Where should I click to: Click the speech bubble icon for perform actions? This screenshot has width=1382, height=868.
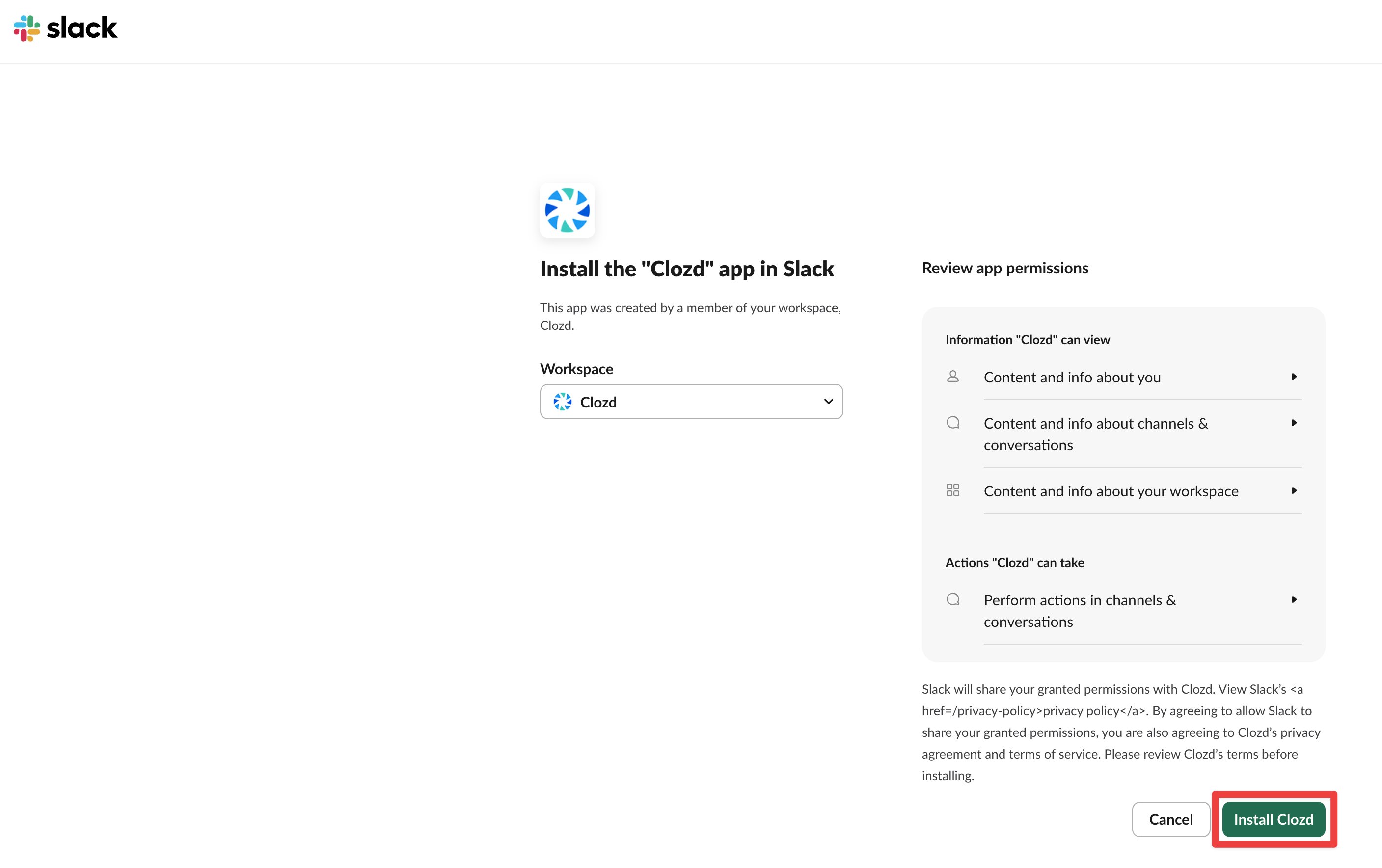(x=953, y=600)
